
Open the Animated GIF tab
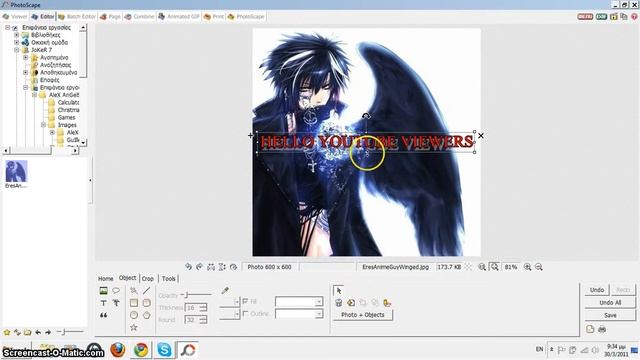(x=178, y=17)
